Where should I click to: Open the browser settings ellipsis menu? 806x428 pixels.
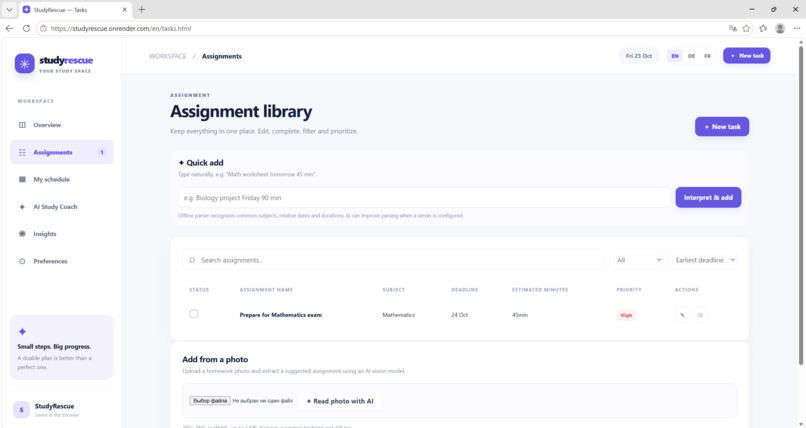tap(797, 28)
